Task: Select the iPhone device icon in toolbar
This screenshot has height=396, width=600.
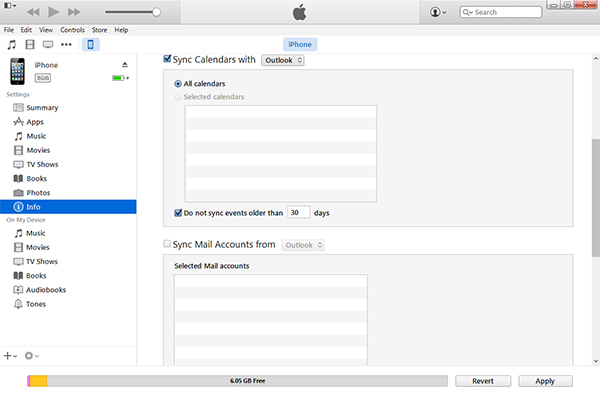Action: 90,45
